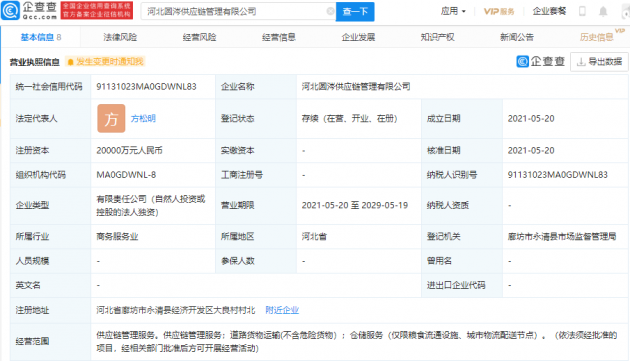
Task: Switch to 知识产权 tab
Action: click(x=437, y=37)
